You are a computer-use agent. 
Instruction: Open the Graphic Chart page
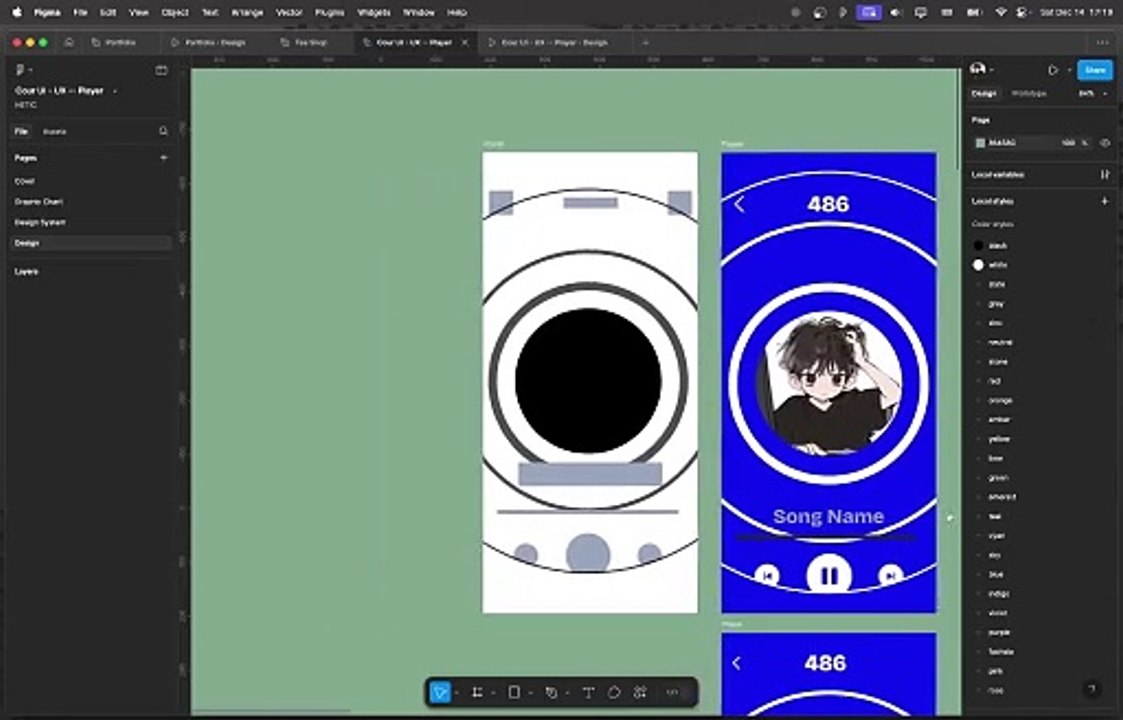click(39, 202)
